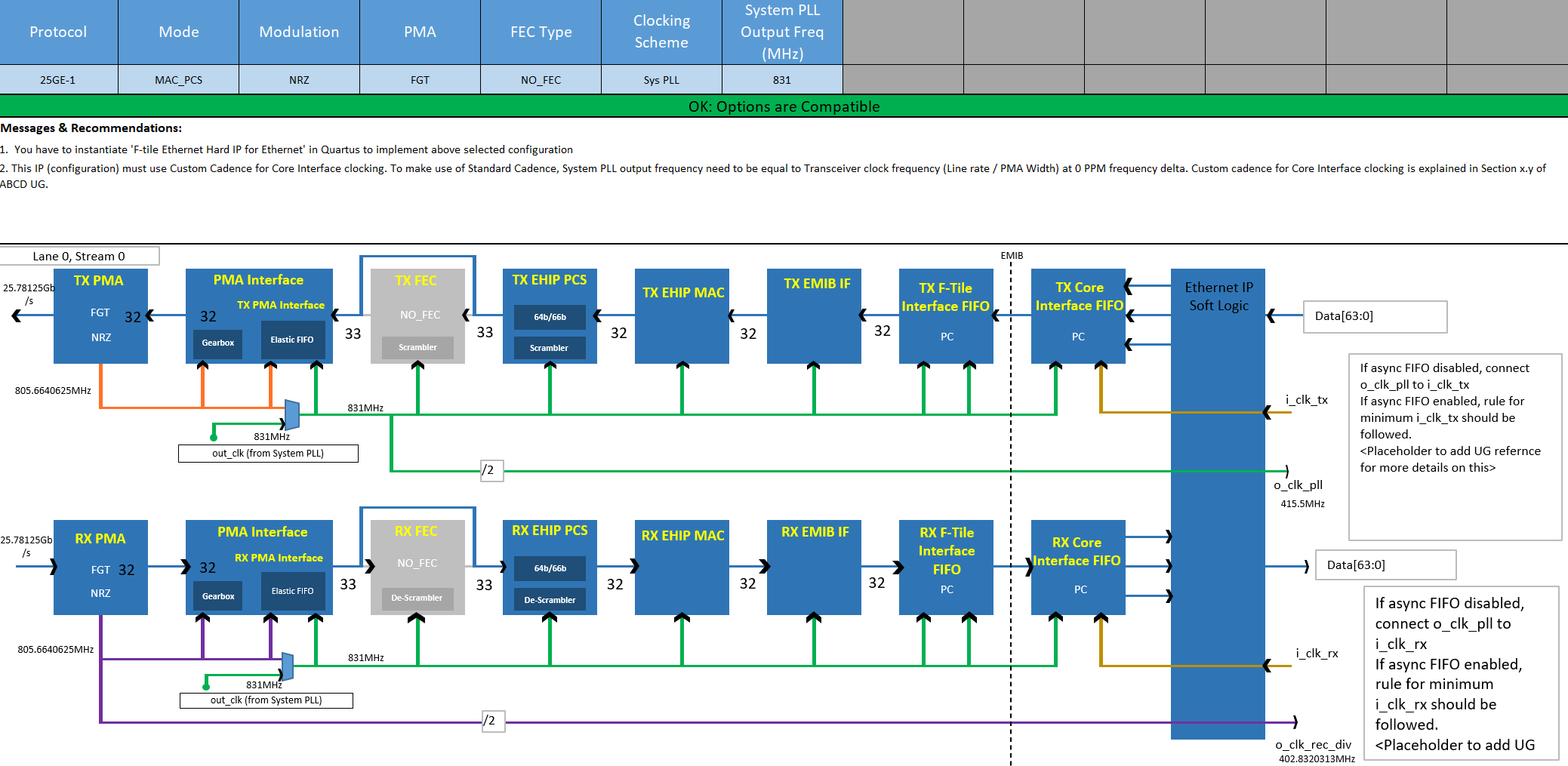
Task: Click the PMA column header
Action: (x=420, y=32)
